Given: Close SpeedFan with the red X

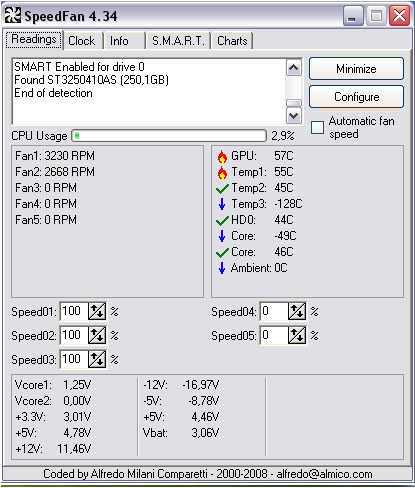Looking at the screenshot, I should 399,16.
